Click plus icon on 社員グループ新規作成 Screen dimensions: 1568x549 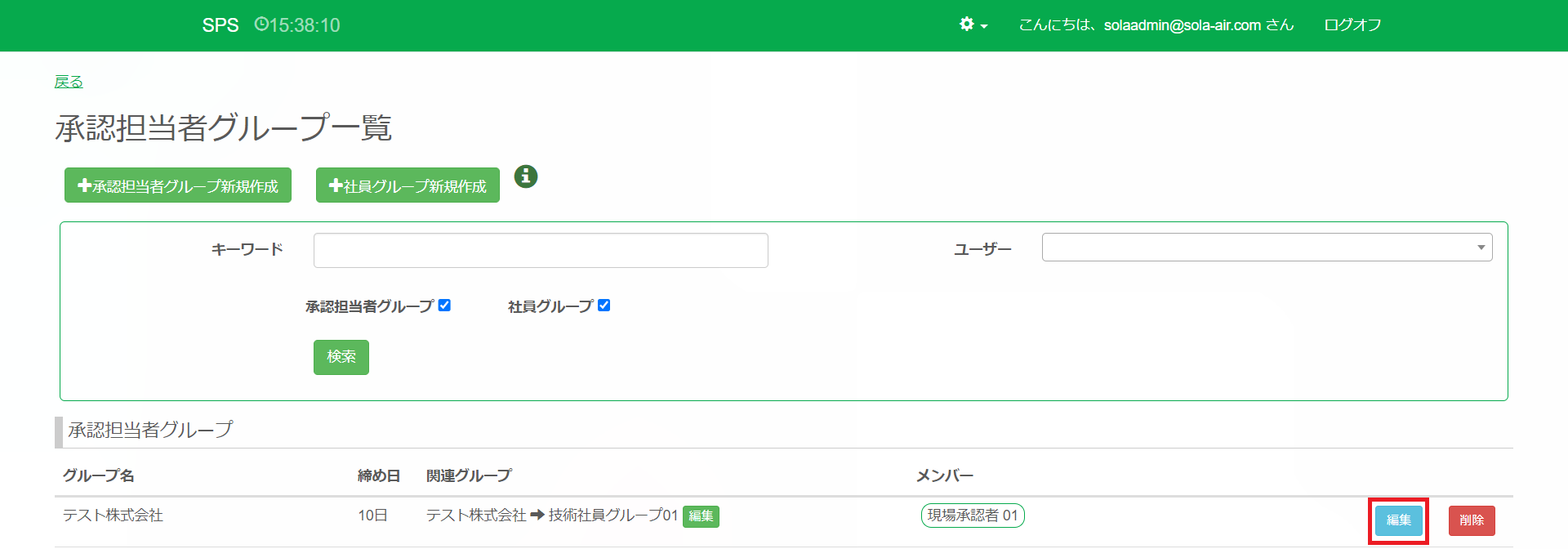pyautogui.click(x=336, y=185)
